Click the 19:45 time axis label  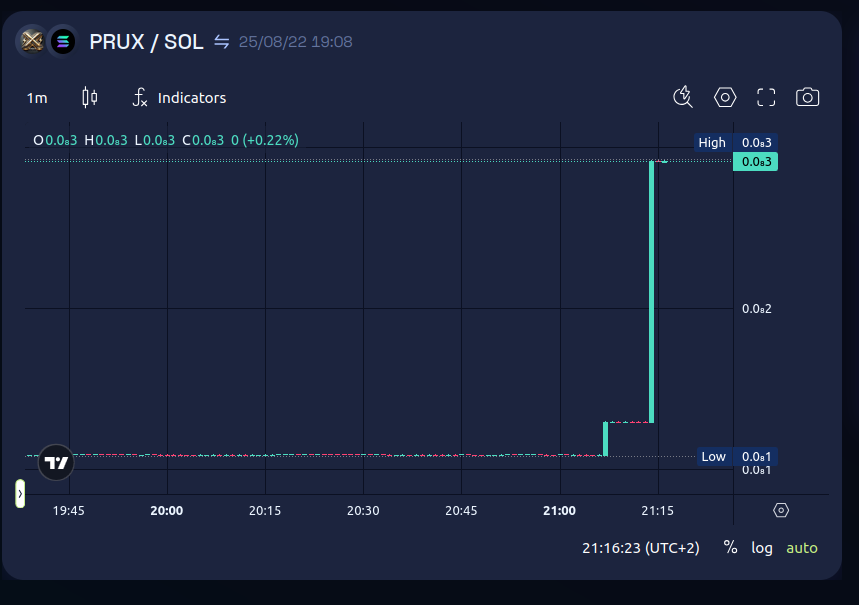pos(68,511)
